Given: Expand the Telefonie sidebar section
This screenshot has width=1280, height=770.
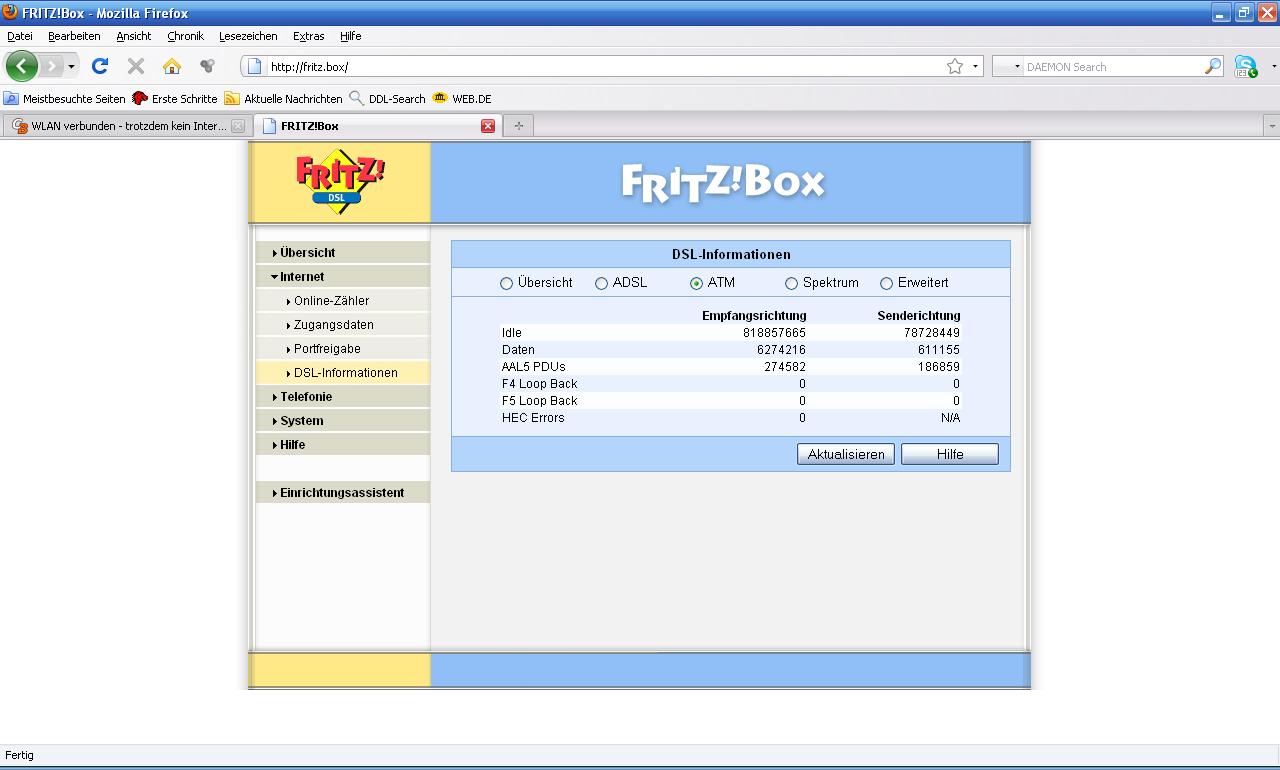Looking at the screenshot, I should pyautogui.click(x=343, y=397).
